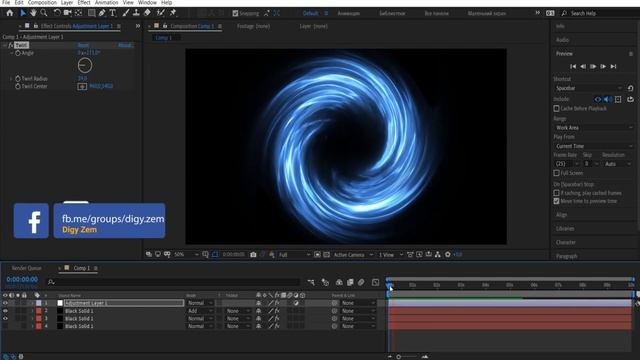Image resolution: width=640 pixels, height=360 pixels.
Task: Select the Pan Behind anchor point tool
Action: tap(78, 13)
